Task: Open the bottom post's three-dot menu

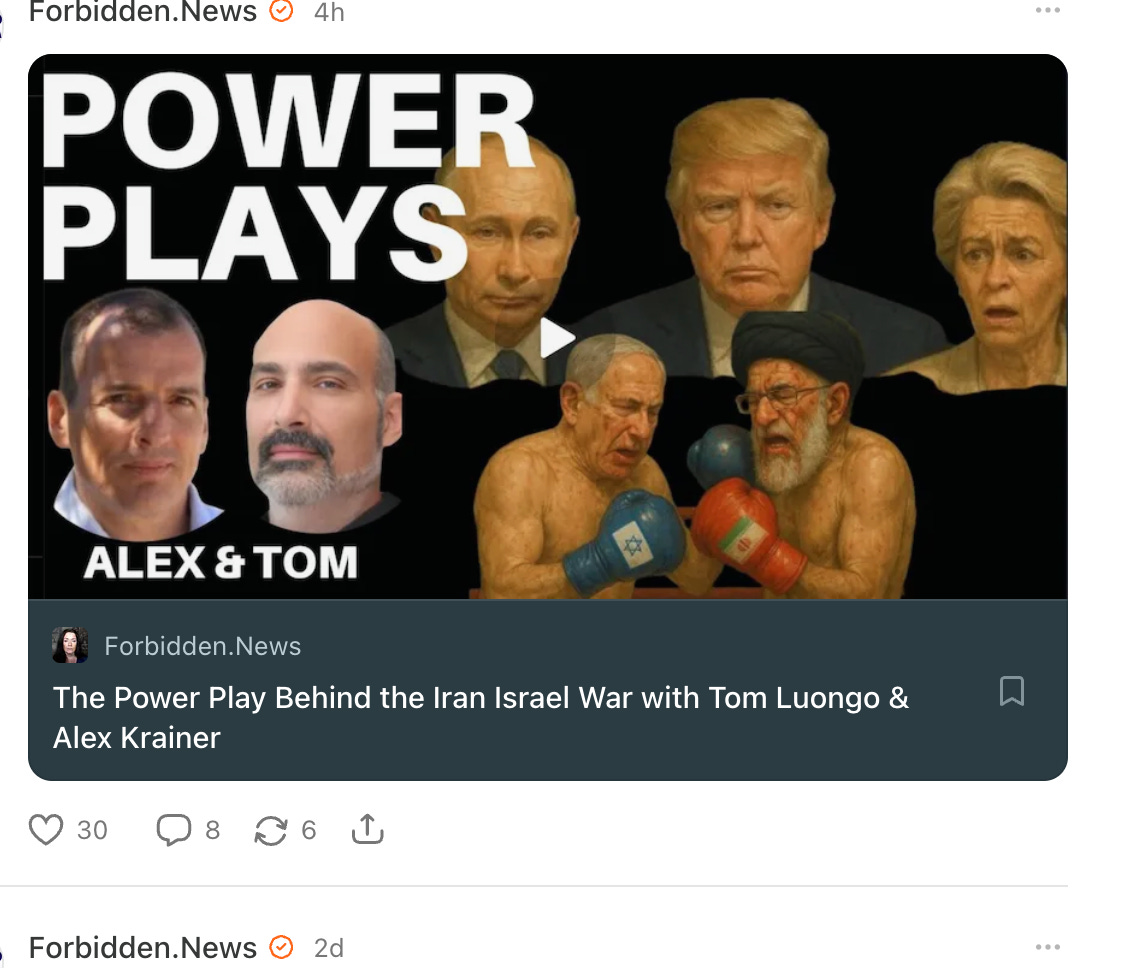Action: pyautogui.click(x=1047, y=946)
